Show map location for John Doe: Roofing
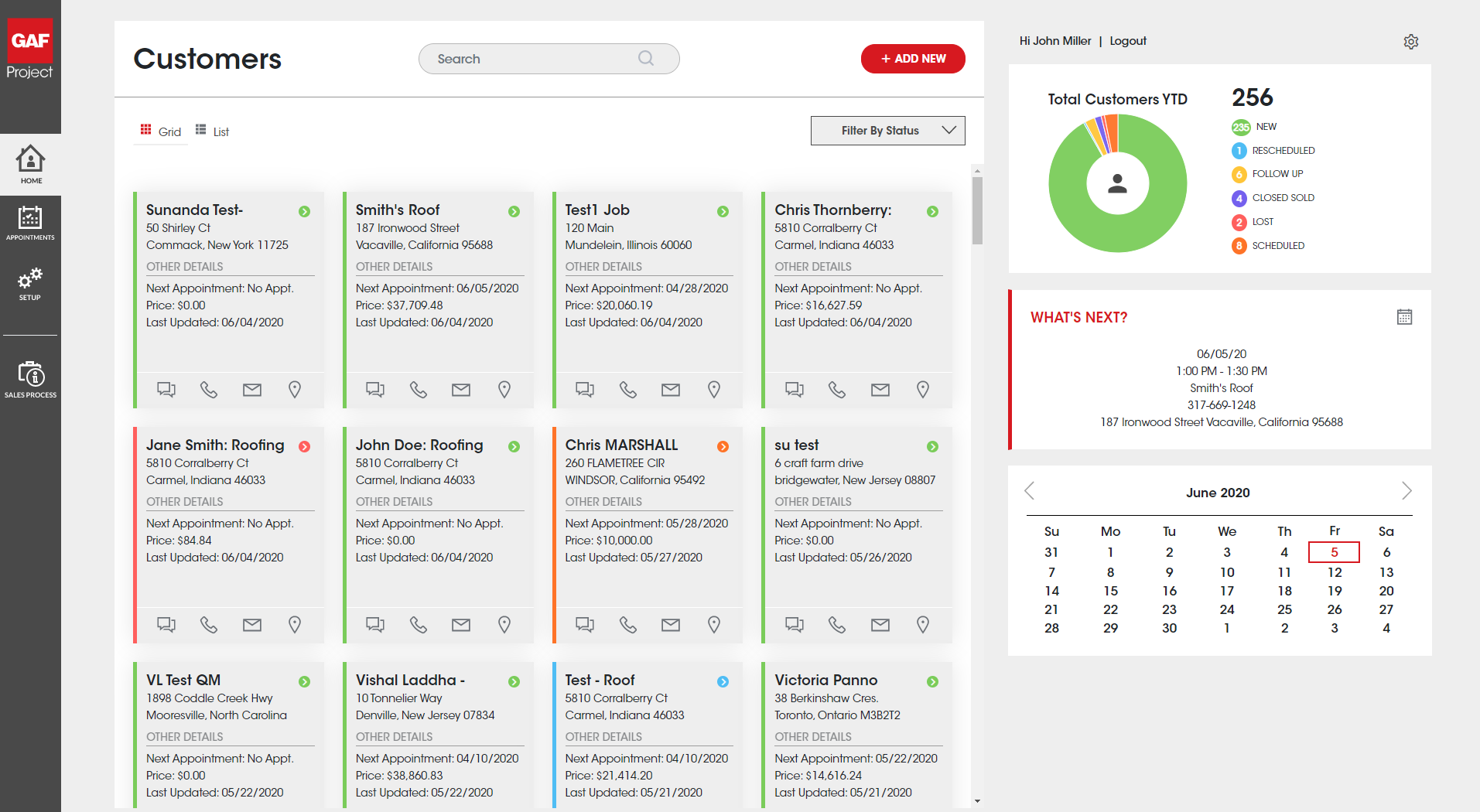This screenshot has height=812, width=1480. point(504,624)
